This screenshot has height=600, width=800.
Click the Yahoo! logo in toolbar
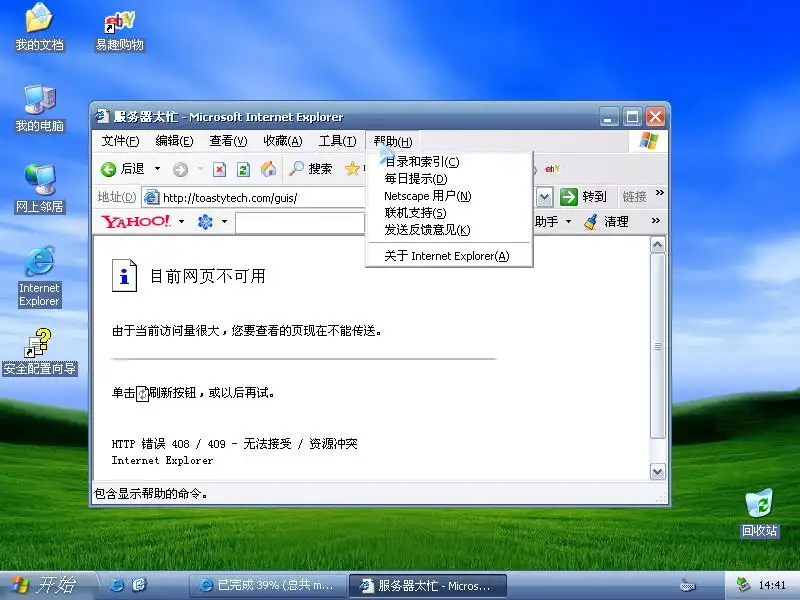(x=136, y=221)
